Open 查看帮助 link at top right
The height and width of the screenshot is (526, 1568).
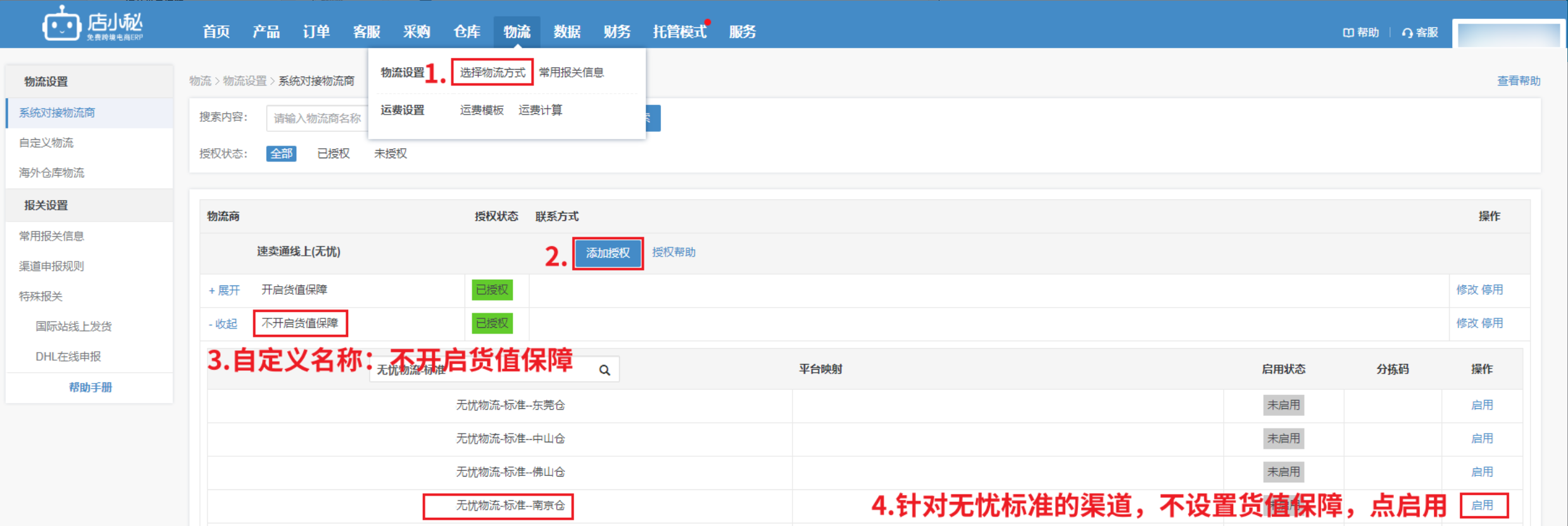click(1518, 81)
